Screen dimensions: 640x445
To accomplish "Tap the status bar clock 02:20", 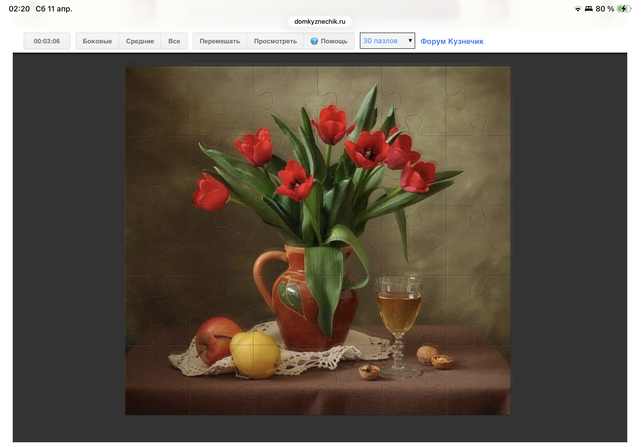I will [x=19, y=8].
